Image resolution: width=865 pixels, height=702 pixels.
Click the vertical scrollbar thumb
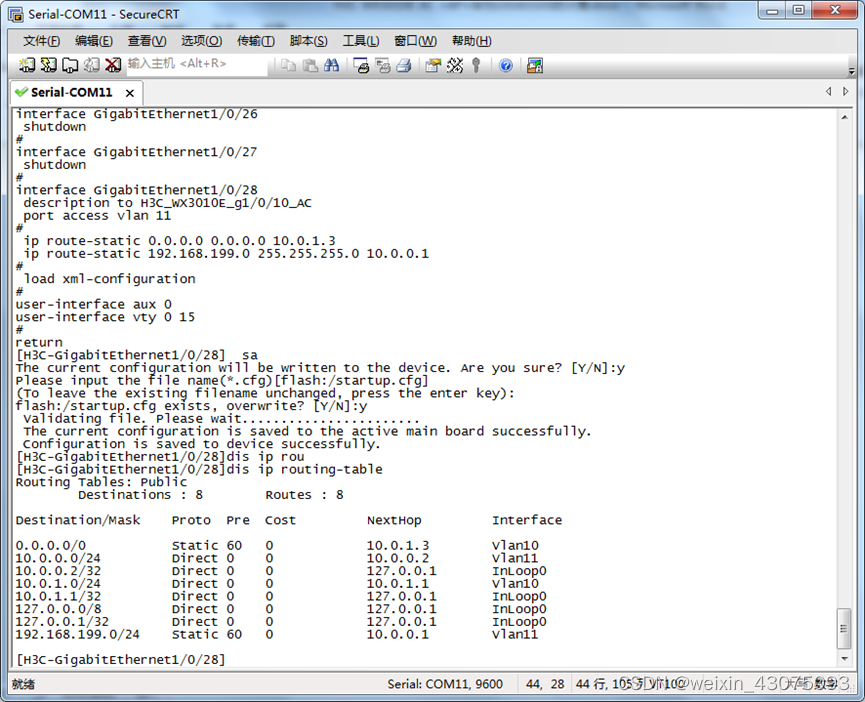(x=843, y=628)
